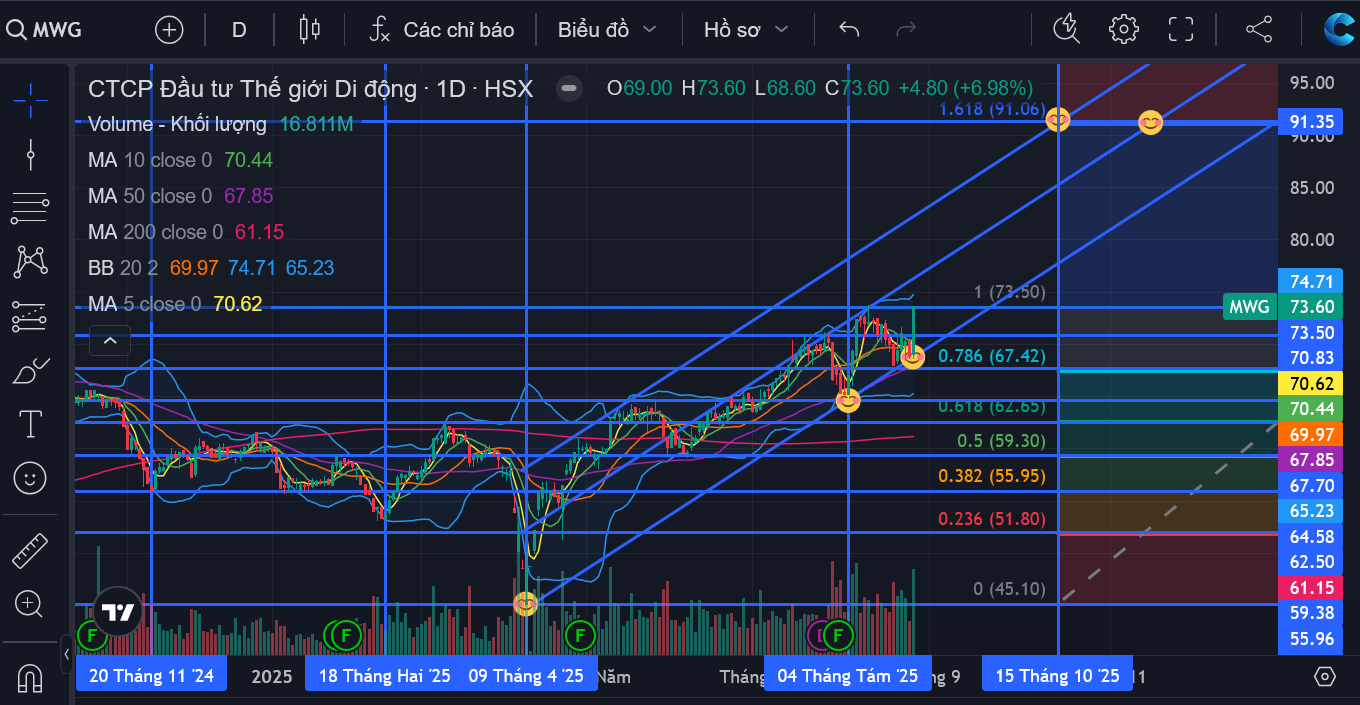Select the crosshair cursor tool
This screenshot has width=1360, height=705.
tap(30, 99)
